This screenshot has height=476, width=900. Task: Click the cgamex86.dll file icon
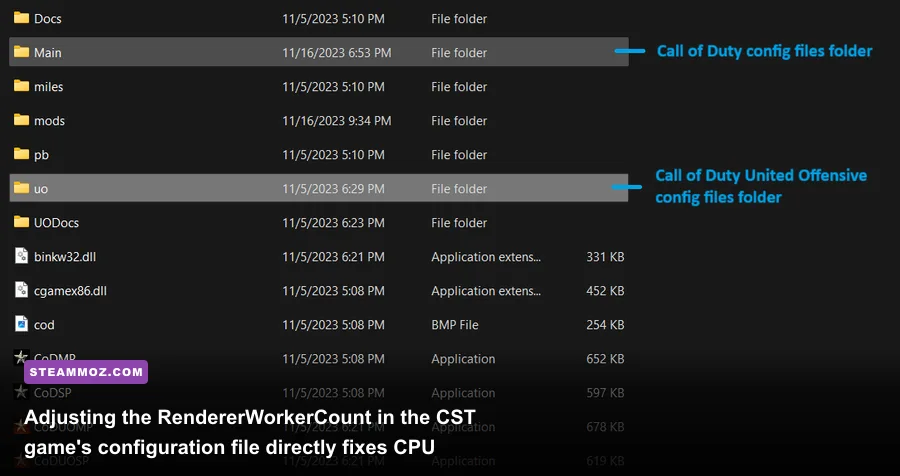tap(21, 290)
